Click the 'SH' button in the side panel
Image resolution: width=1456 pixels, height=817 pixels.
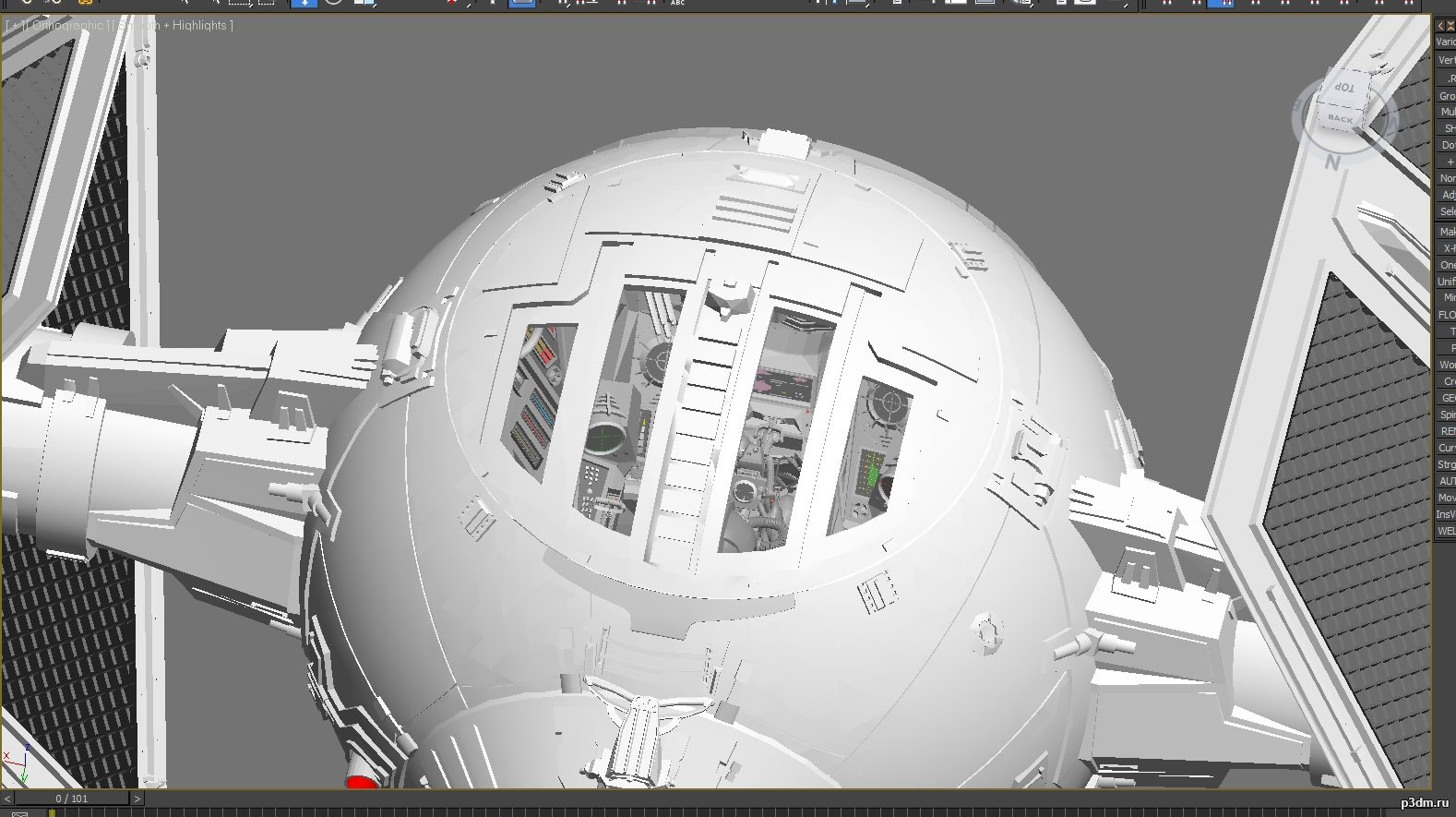tap(1446, 129)
